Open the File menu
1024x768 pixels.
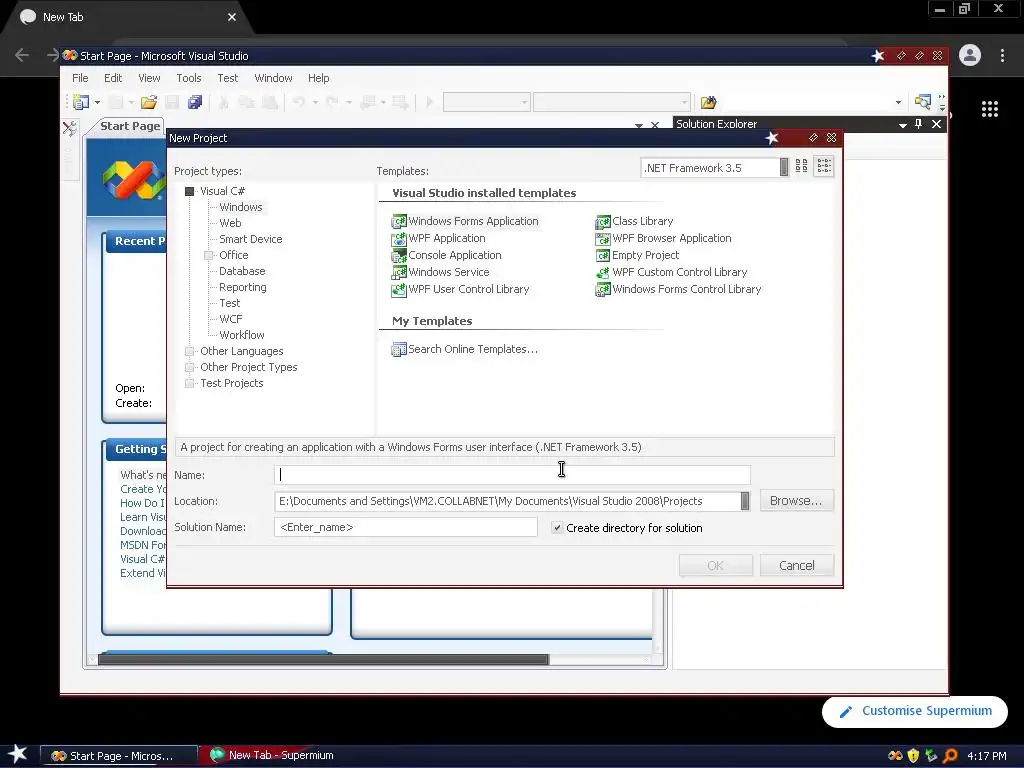[80, 78]
